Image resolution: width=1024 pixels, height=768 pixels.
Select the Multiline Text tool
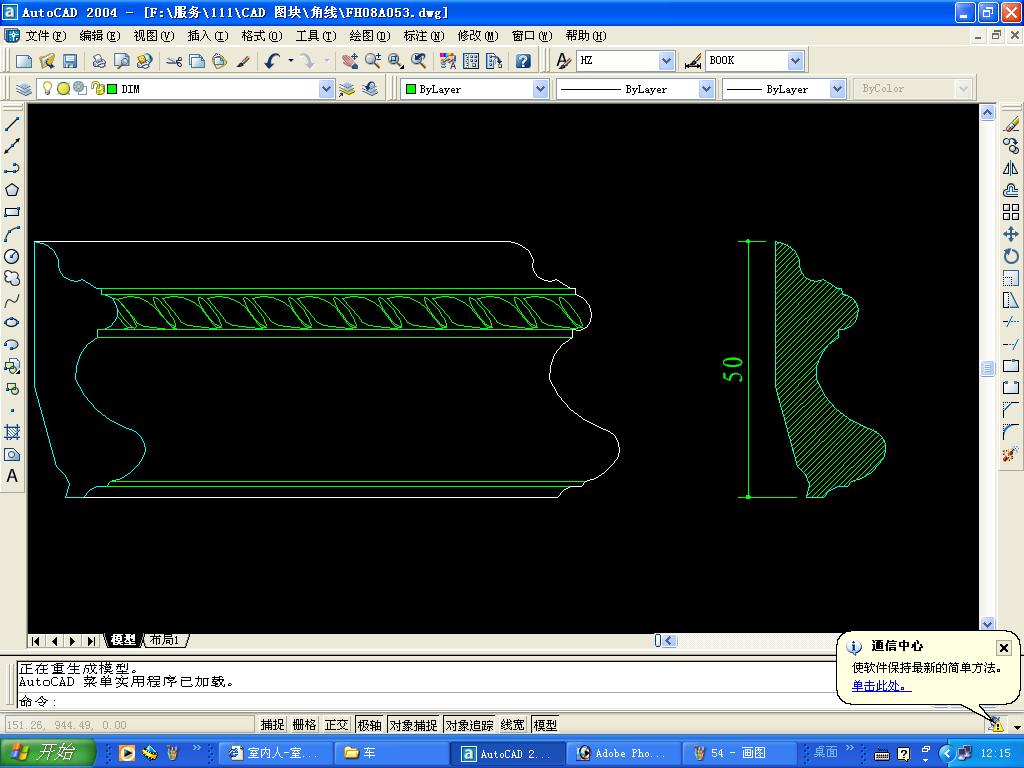coord(12,477)
